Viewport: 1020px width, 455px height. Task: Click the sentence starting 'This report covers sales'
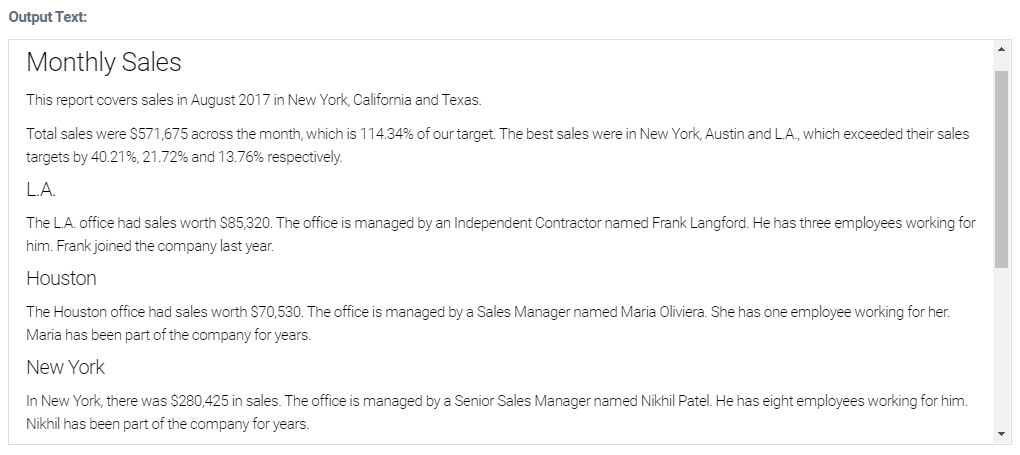coord(254,100)
